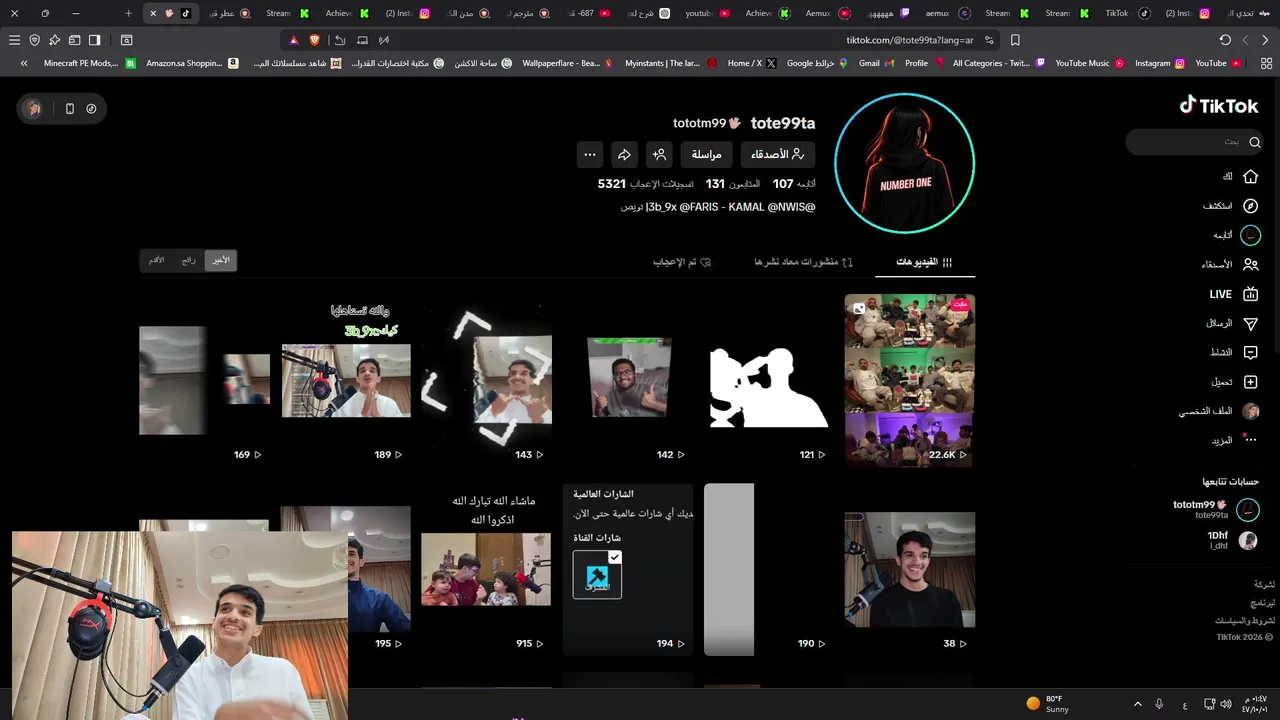This screenshot has width=1280, height=720.
Task: Reload the page with the refresh icon
Action: pos(1225,40)
